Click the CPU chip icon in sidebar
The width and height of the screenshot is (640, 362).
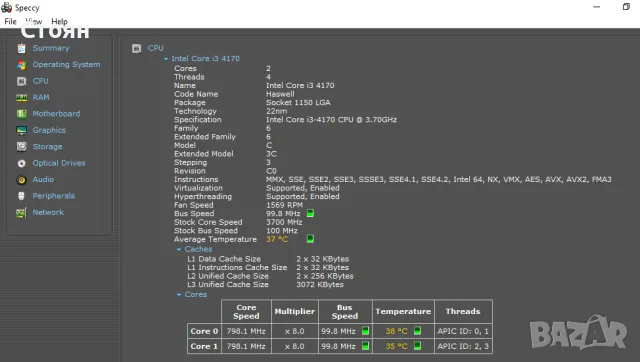pos(22,81)
